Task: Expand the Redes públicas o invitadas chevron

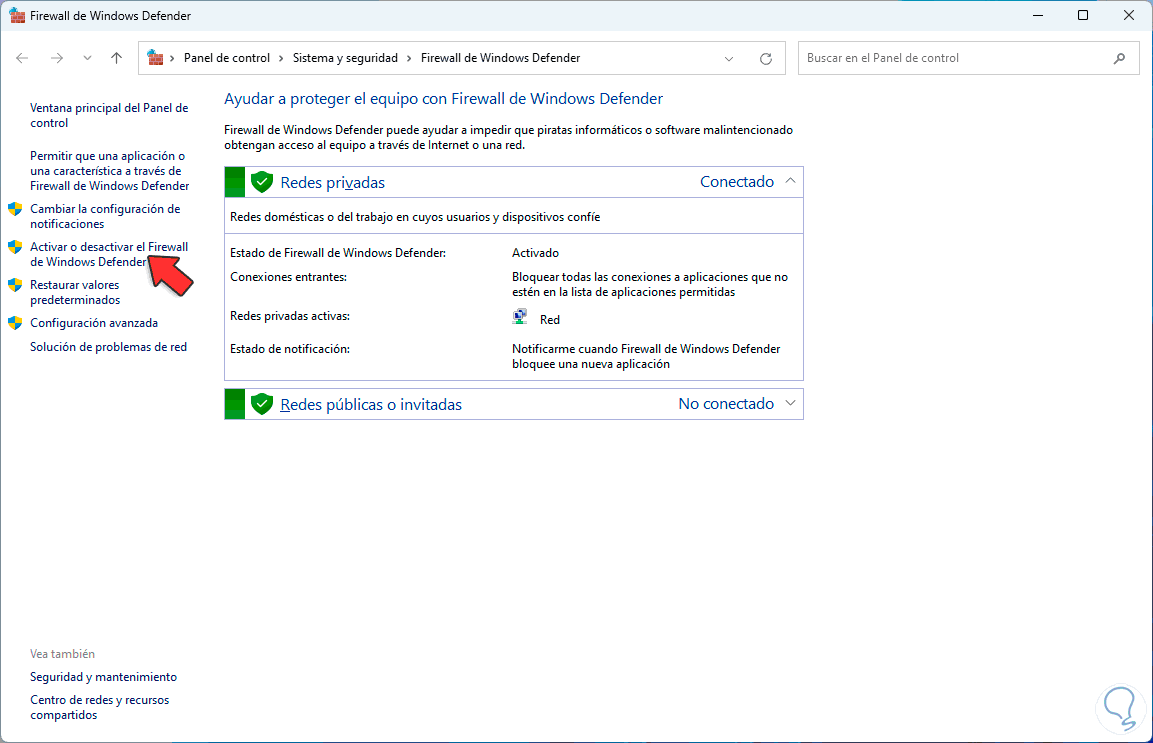Action: coord(790,403)
